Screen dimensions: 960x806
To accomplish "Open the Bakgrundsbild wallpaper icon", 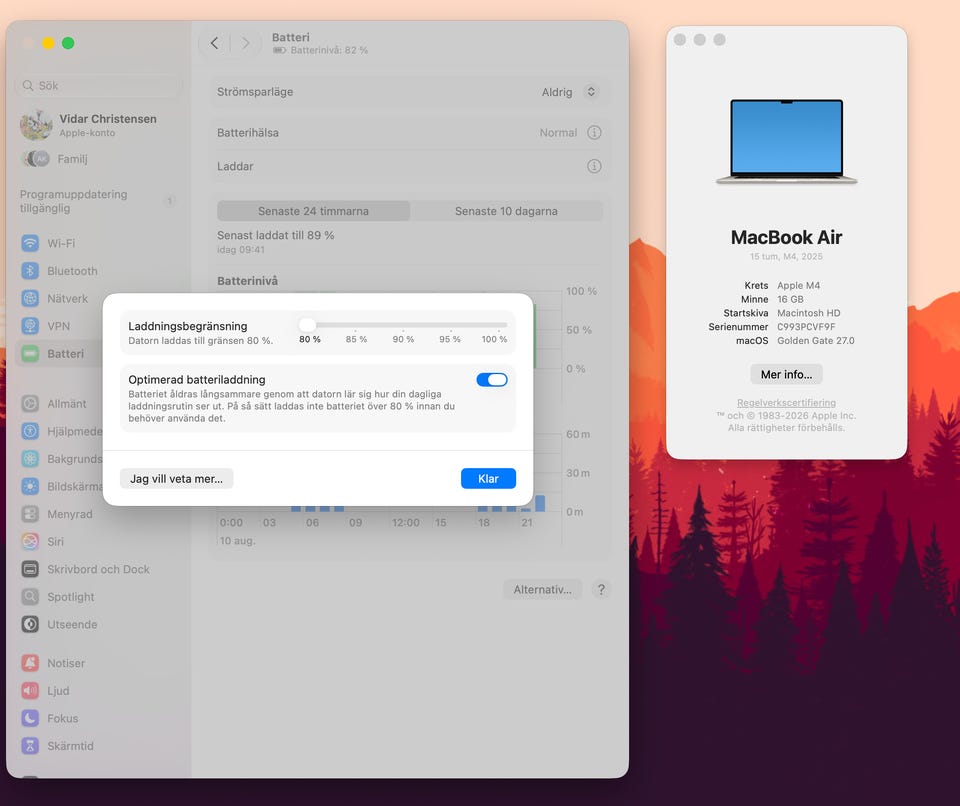I will pyautogui.click(x=30, y=459).
